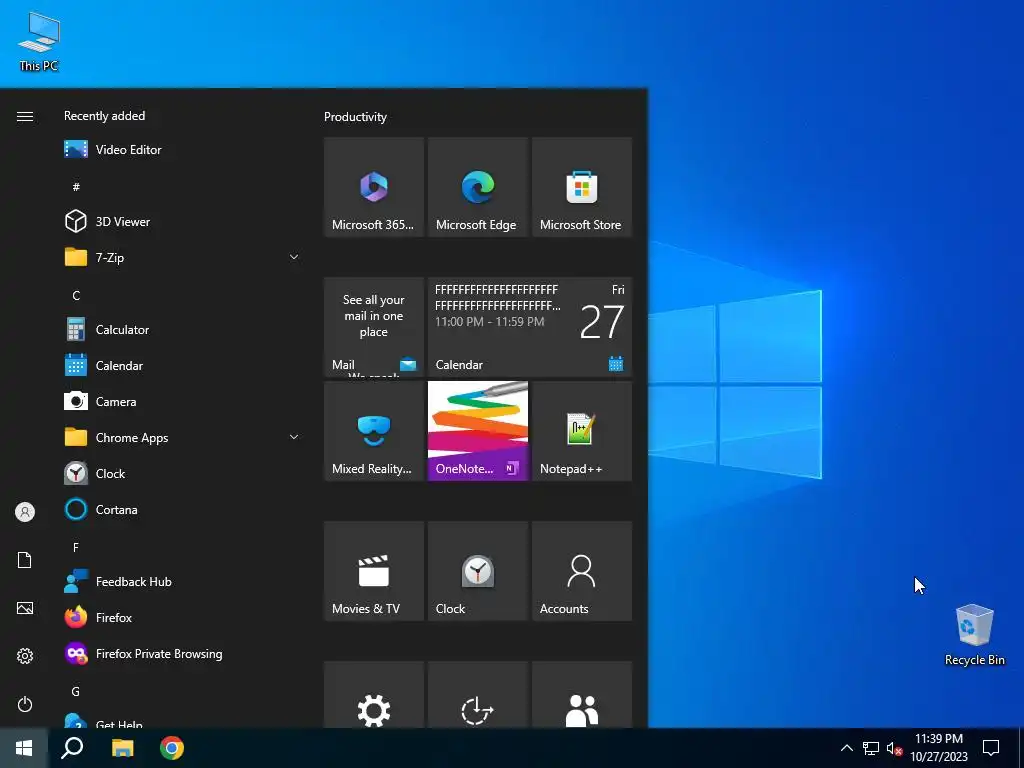Open the tile with people icon
This screenshot has height=768, width=1024.
tap(582, 695)
